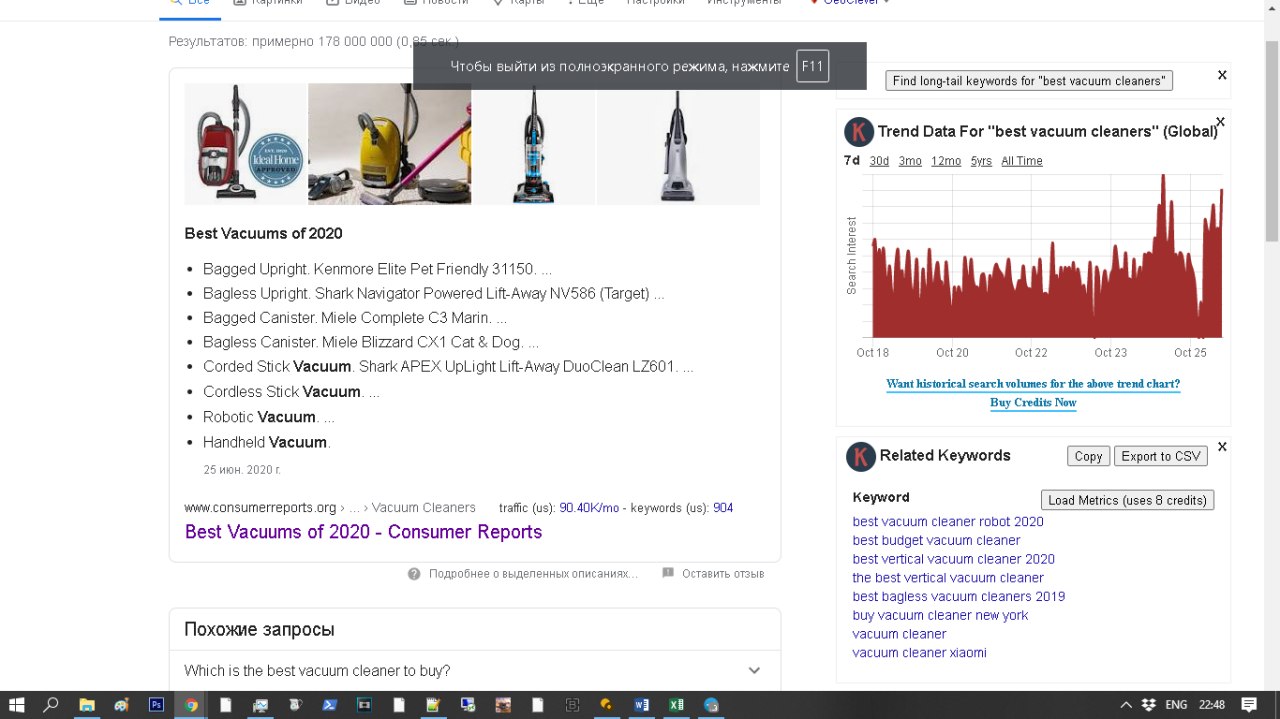
Task: Open the red canister vacuum Ideal Home thumbnail
Action: point(245,144)
